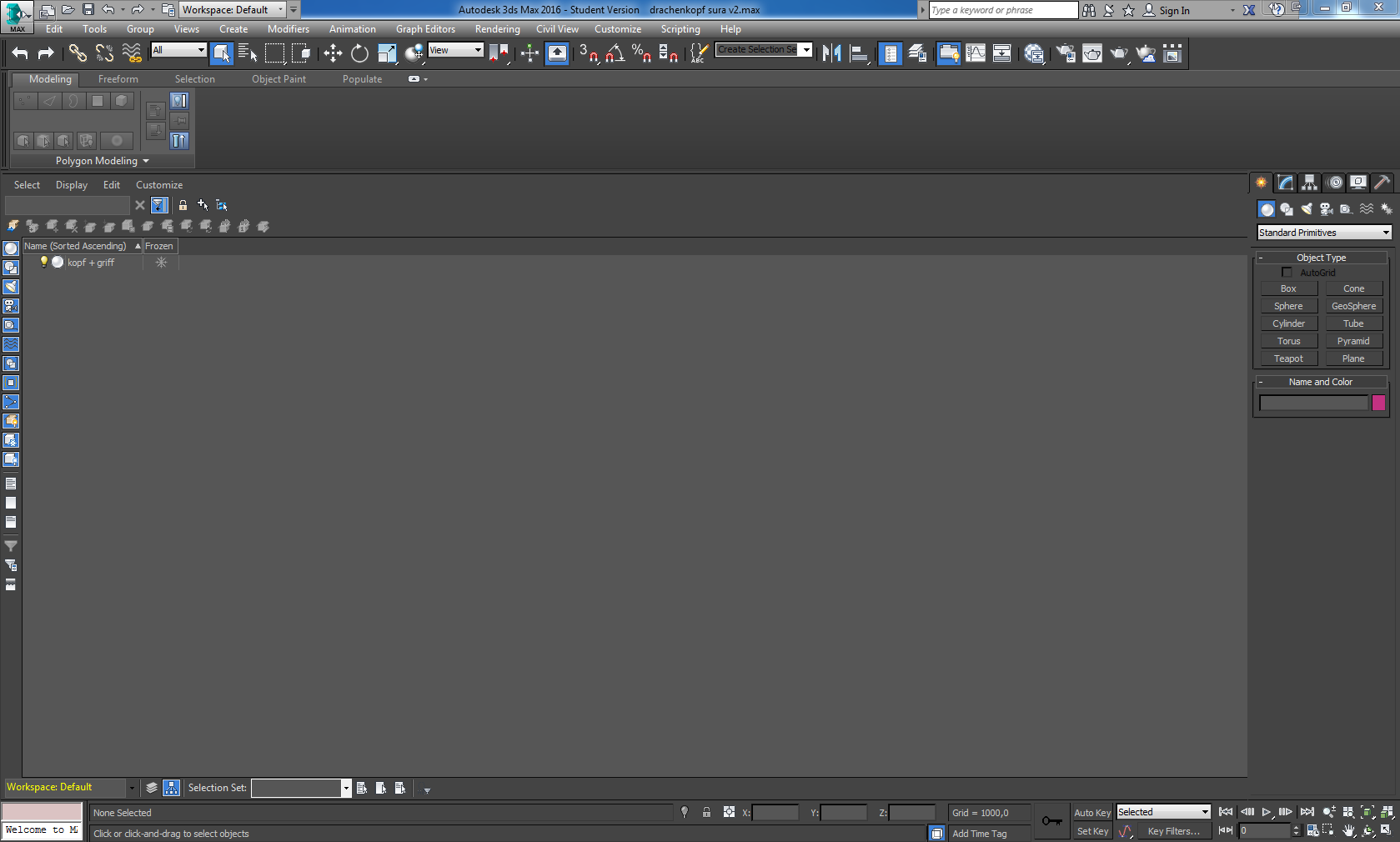Select the Select and Move tool

tap(332, 53)
